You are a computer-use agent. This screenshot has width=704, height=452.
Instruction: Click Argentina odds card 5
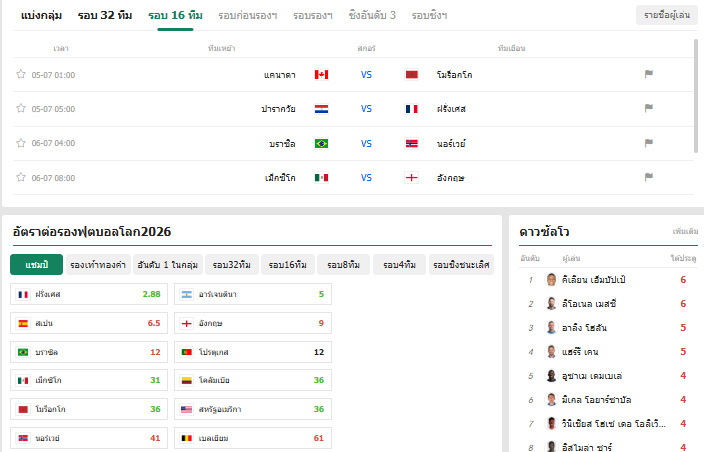click(x=253, y=294)
